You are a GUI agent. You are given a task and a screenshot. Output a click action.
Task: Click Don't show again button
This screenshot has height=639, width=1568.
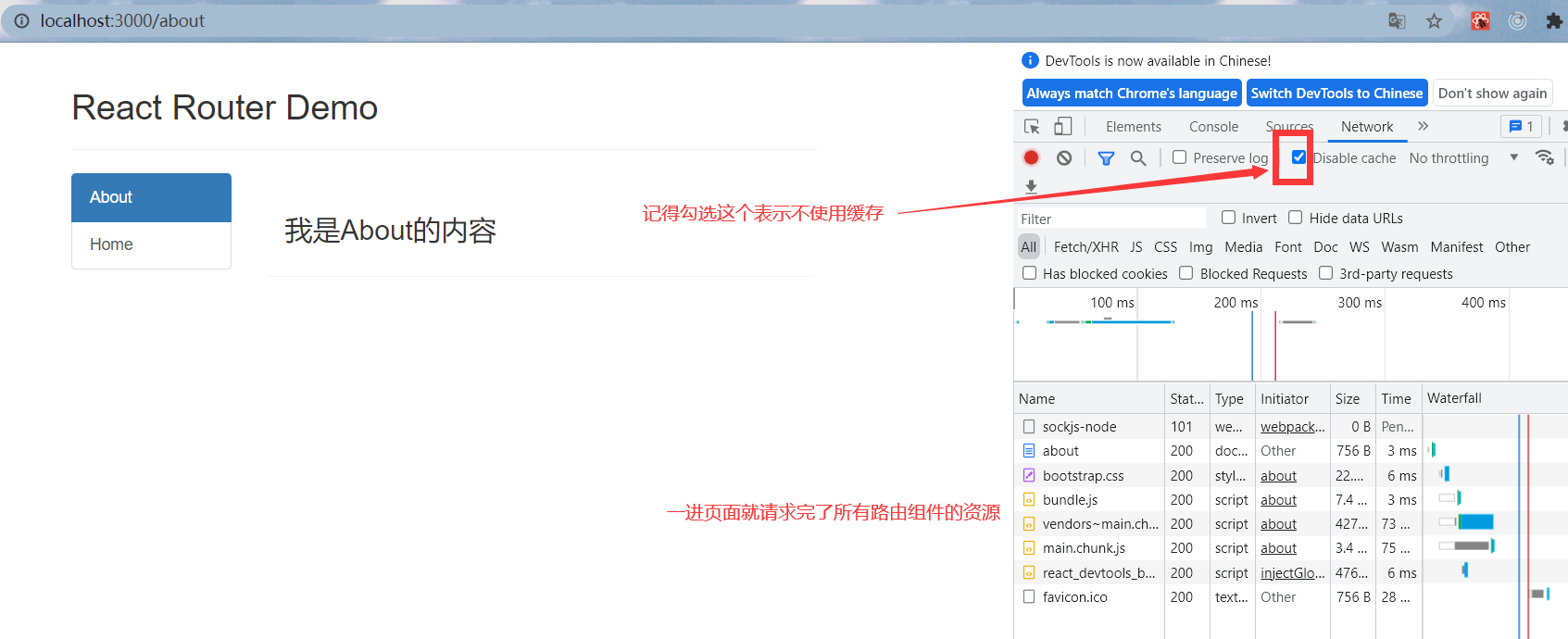pos(1492,94)
